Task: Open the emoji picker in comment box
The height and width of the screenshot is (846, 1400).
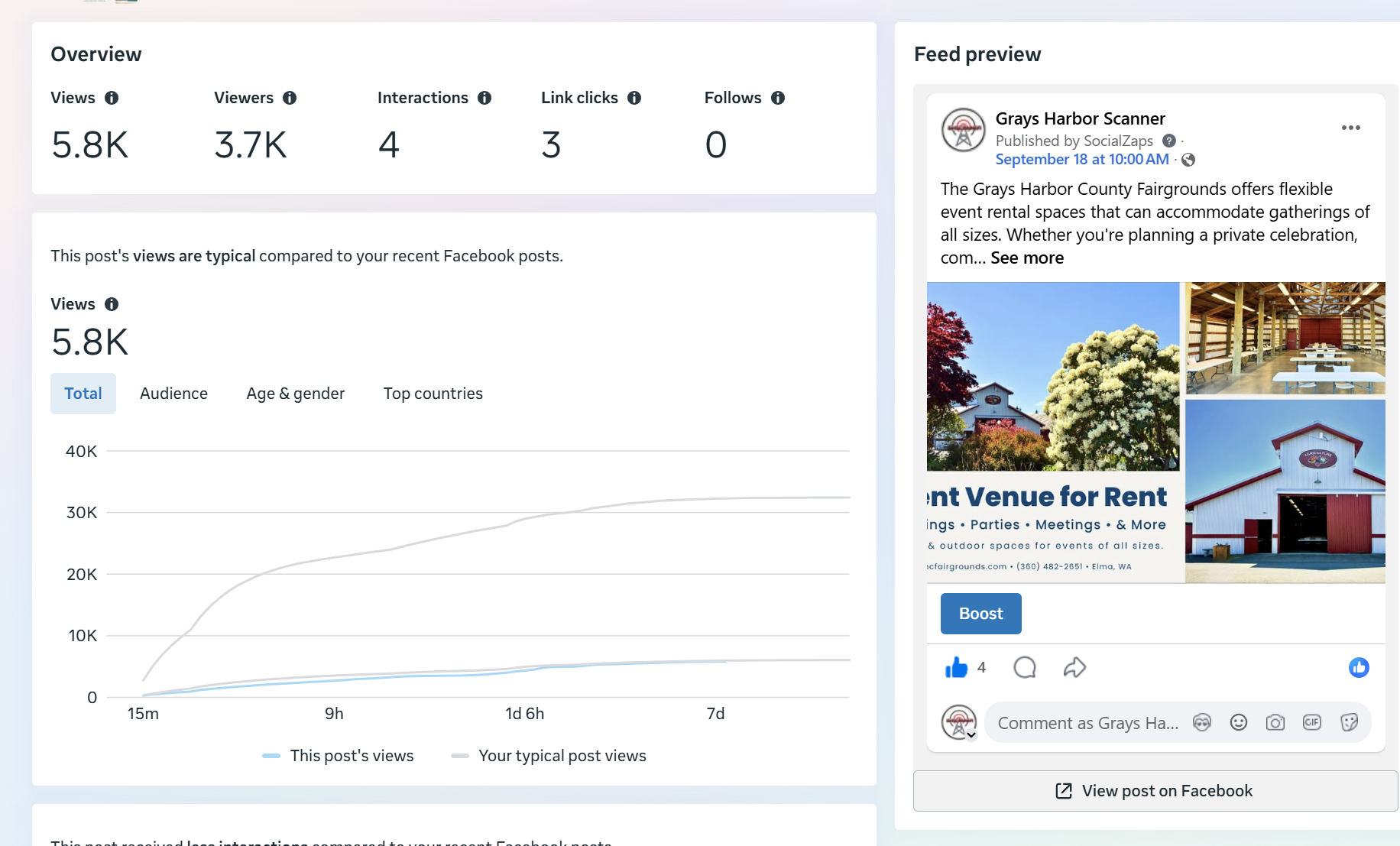Action: 1239,722
